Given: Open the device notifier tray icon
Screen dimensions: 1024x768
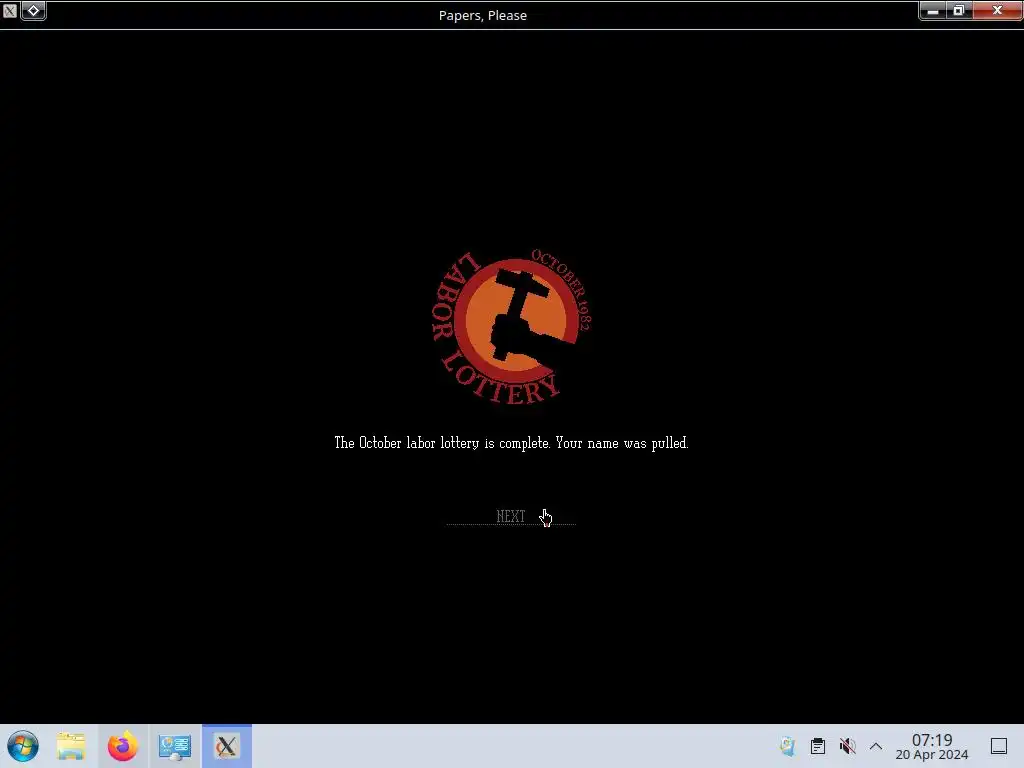Looking at the screenshot, I should click(x=788, y=746).
